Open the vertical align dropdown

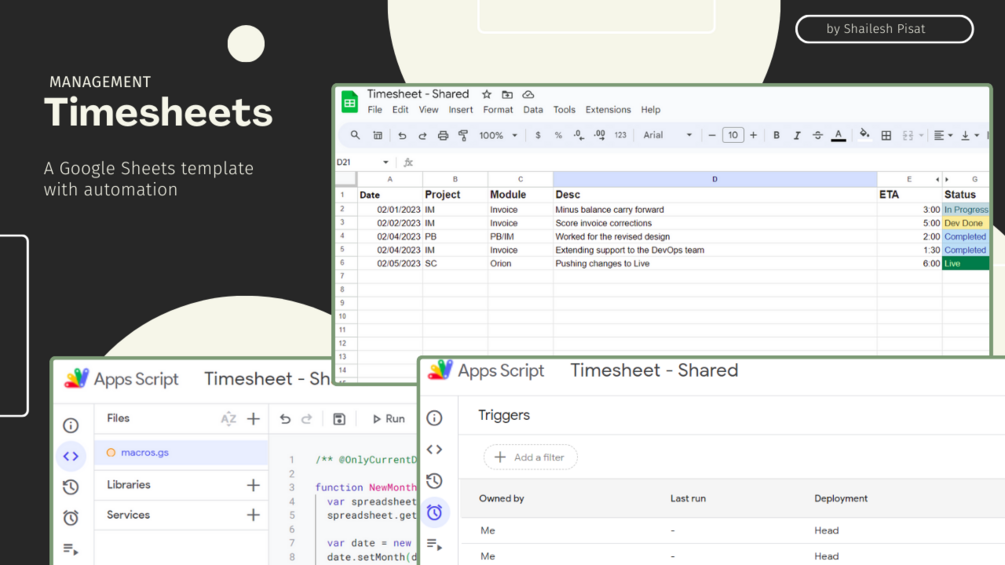click(x=970, y=135)
